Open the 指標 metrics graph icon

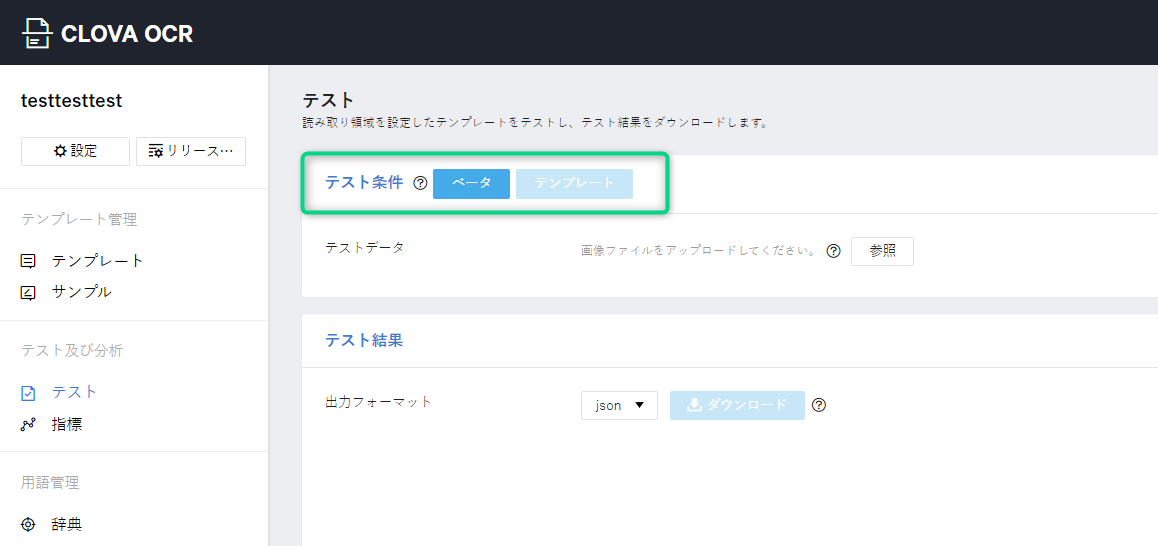click(x=28, y=425)
